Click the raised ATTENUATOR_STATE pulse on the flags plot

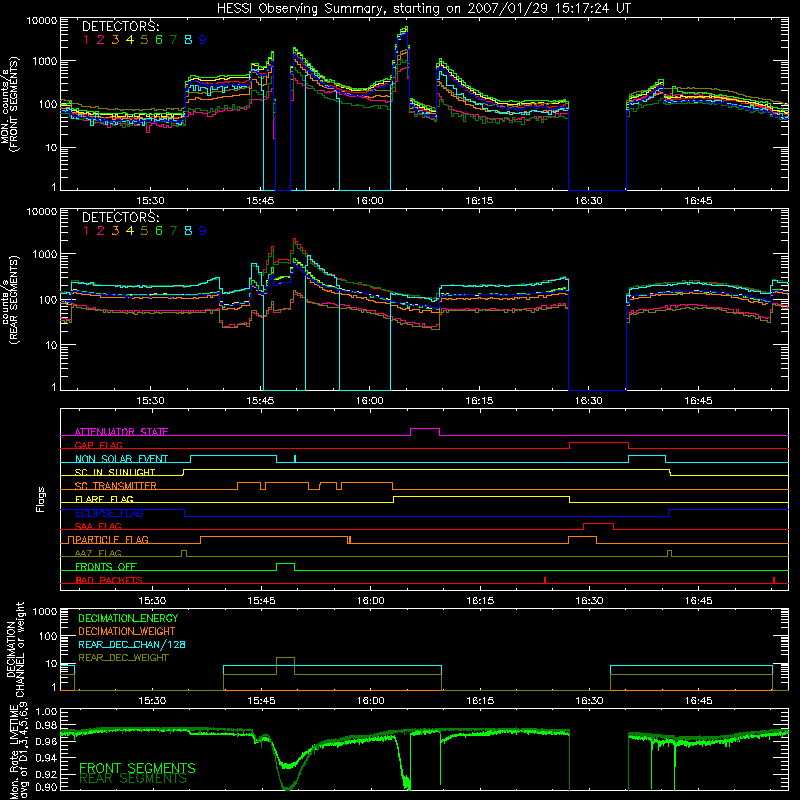coord(425,432)
